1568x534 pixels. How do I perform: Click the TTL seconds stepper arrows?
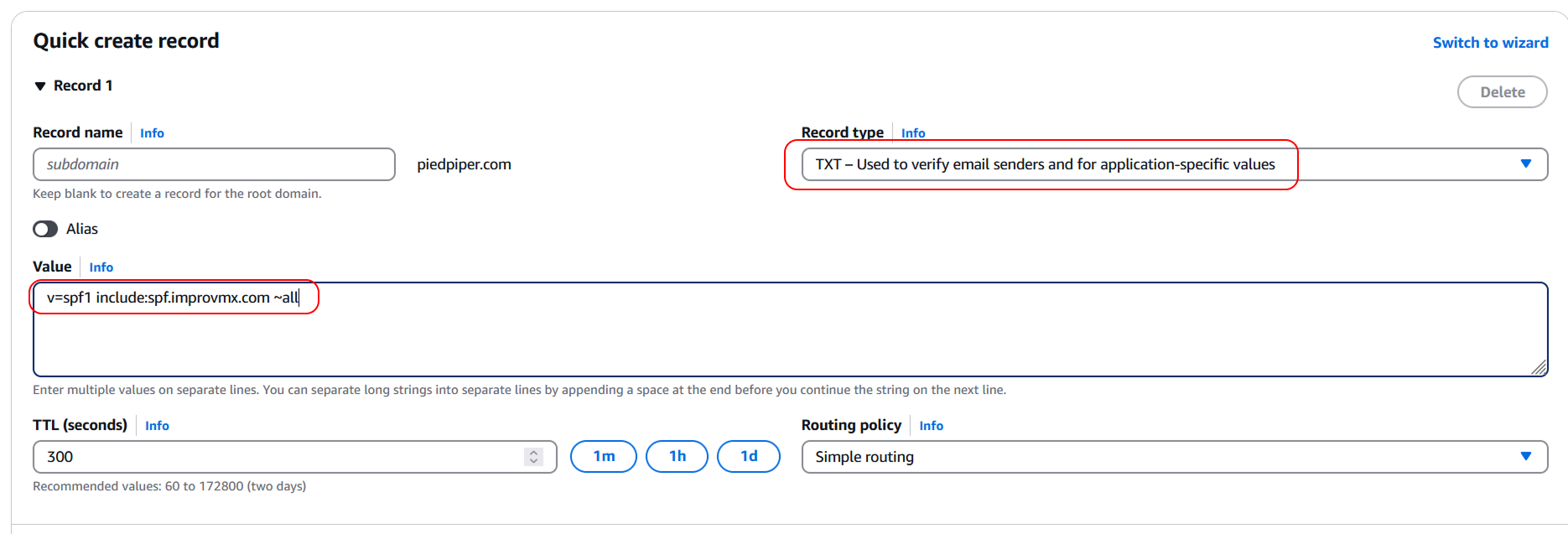[533, 457]
